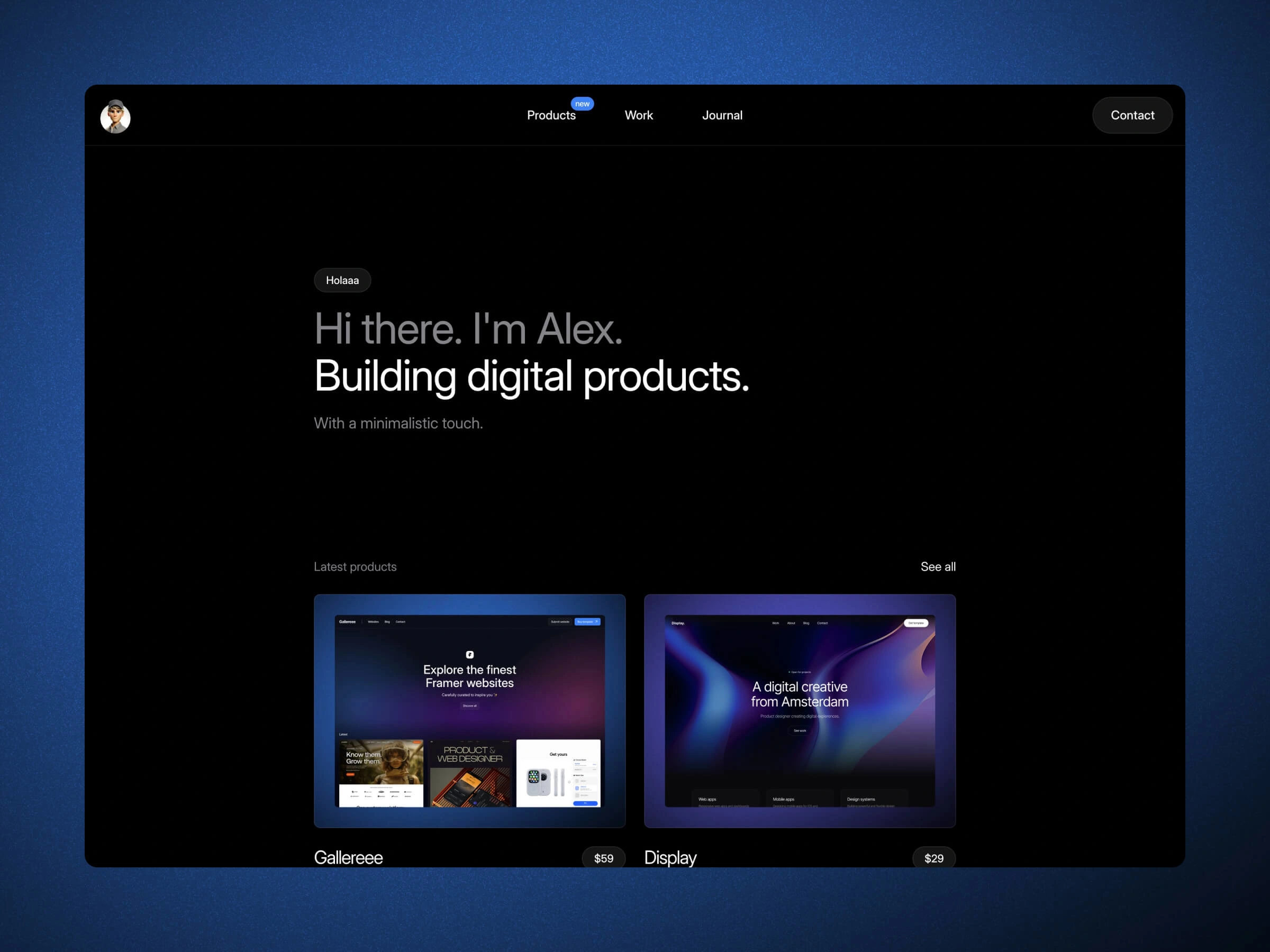This screenshot has width=1270, height=952.
Task: Open the Gallereee product thumbnail
Action: [470, 710]
